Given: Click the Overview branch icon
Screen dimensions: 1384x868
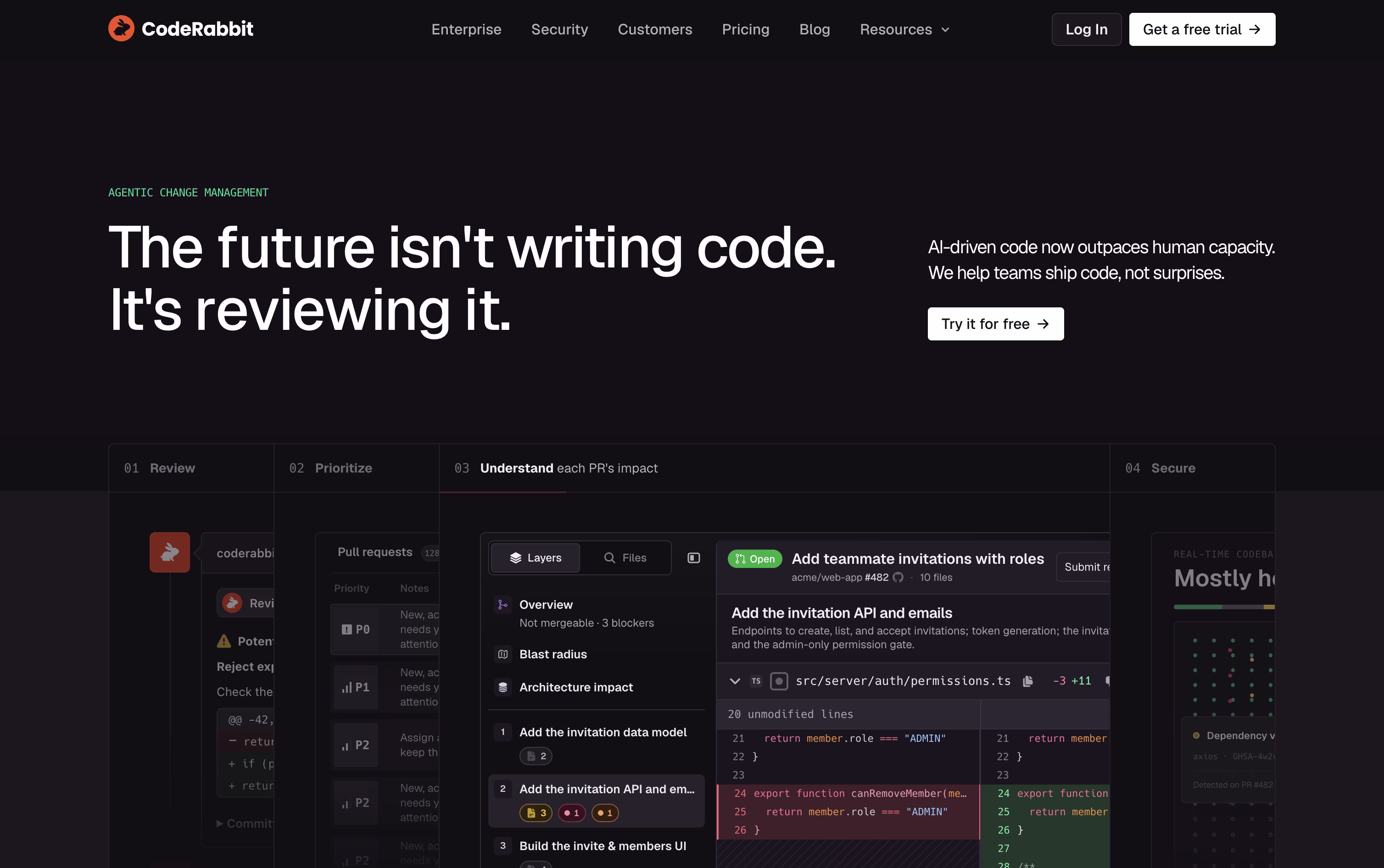Looking at the screenshot, I should pos(502,605).
